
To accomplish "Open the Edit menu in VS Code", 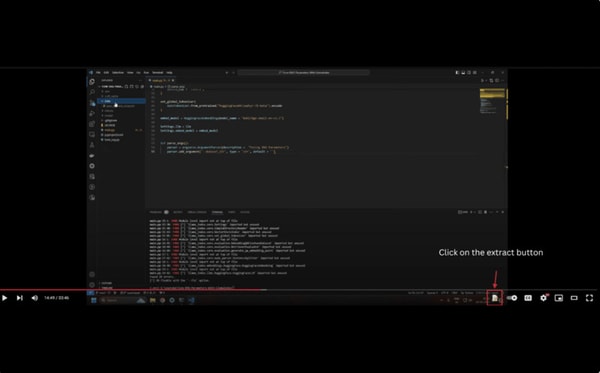I will (106, 72).
